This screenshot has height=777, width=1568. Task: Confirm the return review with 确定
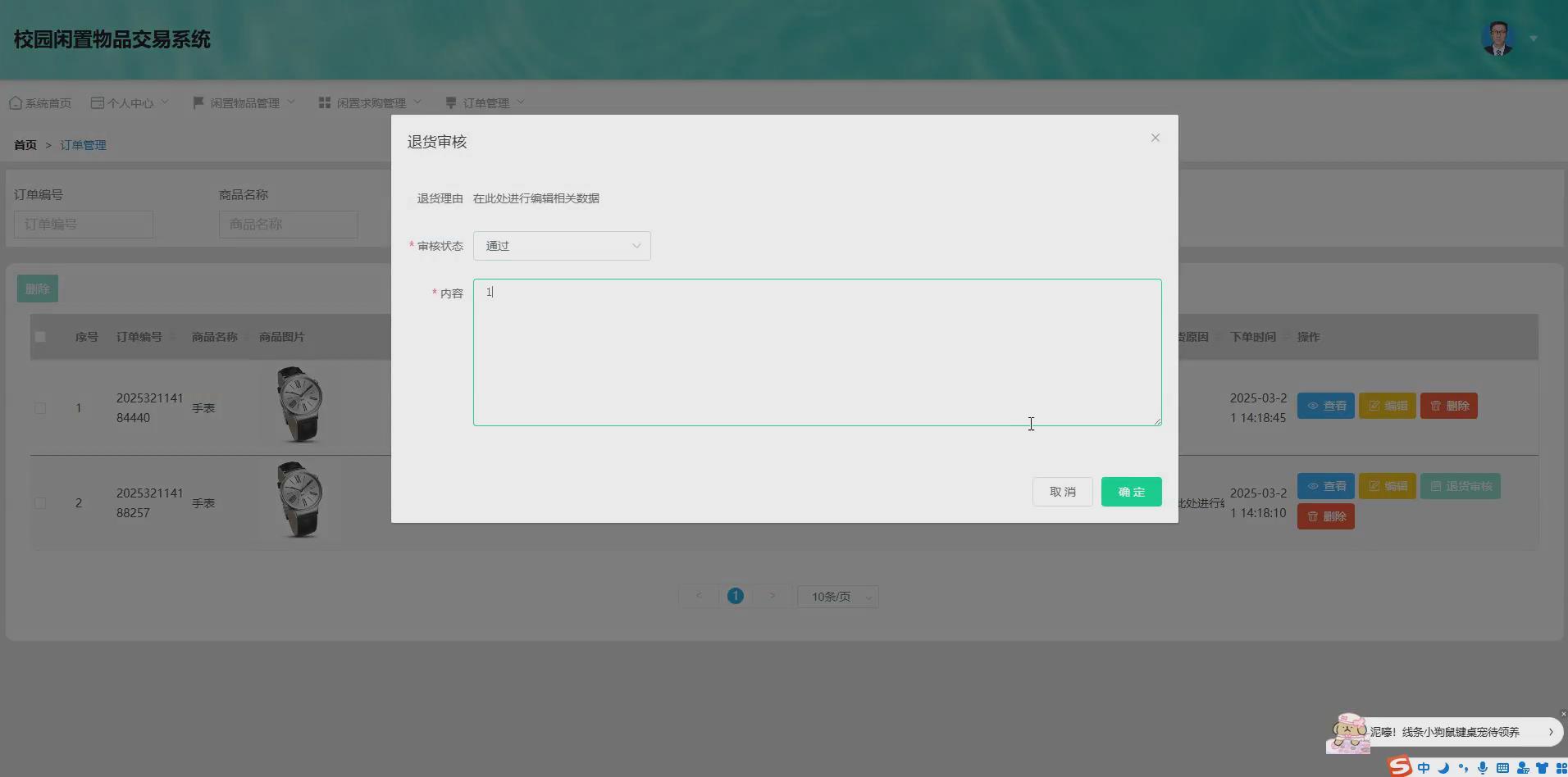click(x=1130, y=492)
